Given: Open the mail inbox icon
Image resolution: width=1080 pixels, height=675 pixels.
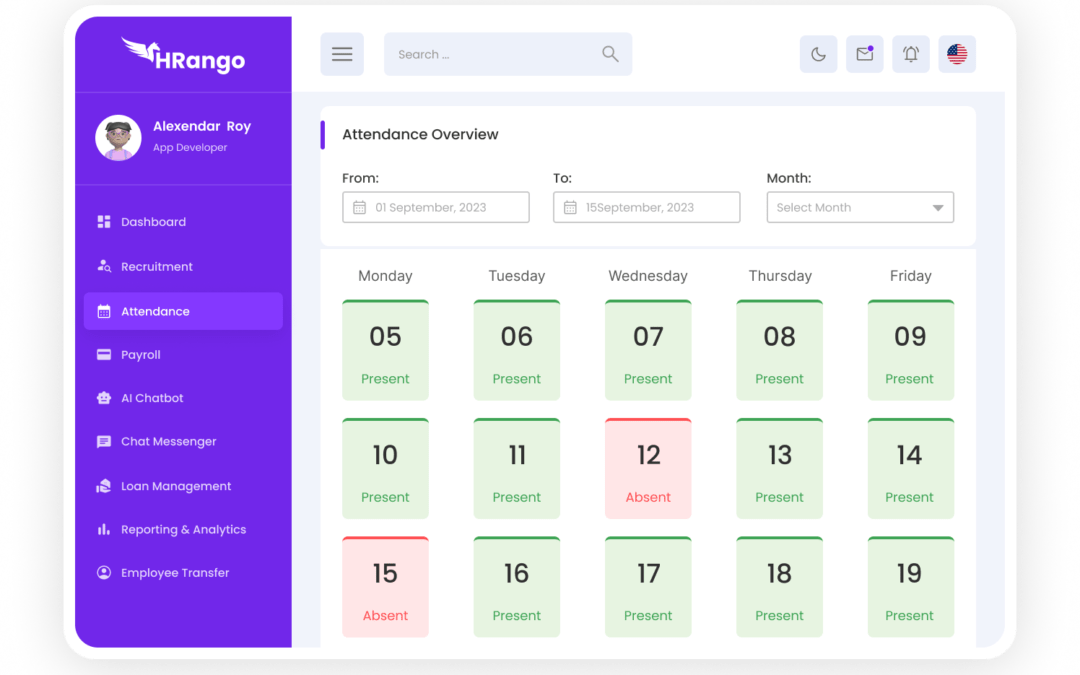Looking at the screenshot, I should pos(864,54).
